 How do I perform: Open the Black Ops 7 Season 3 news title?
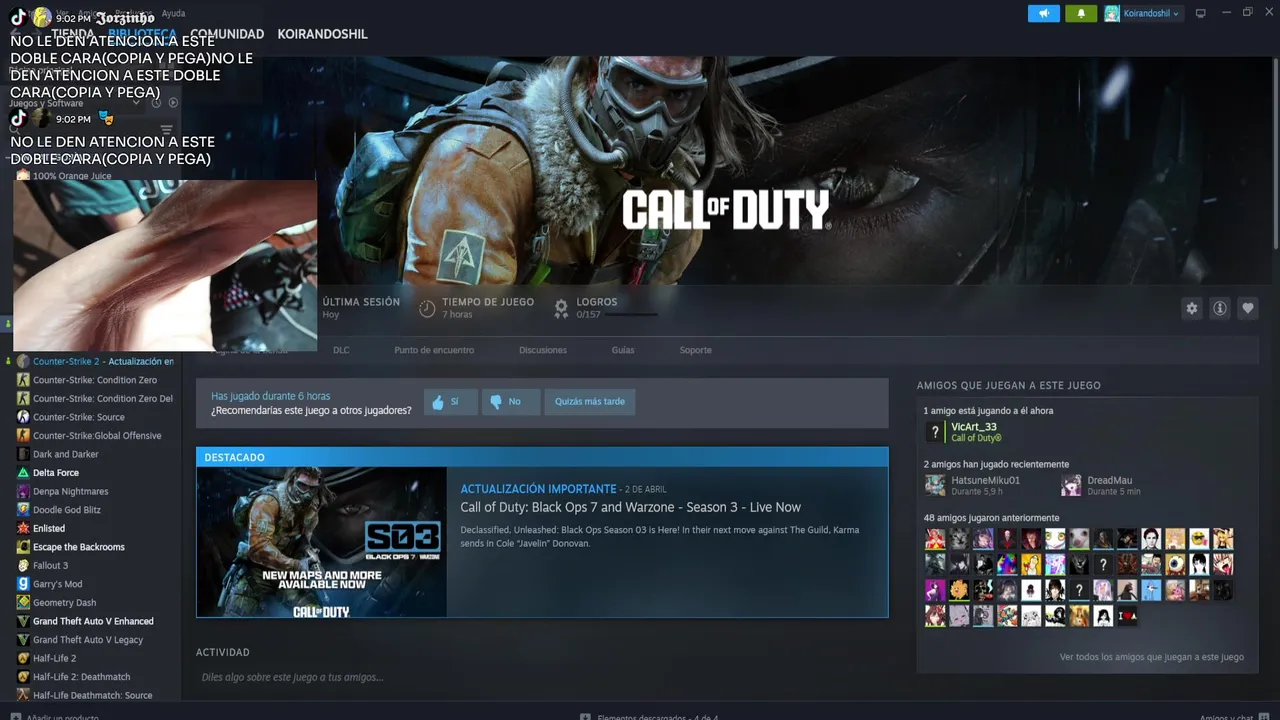(x=631, y=507)
